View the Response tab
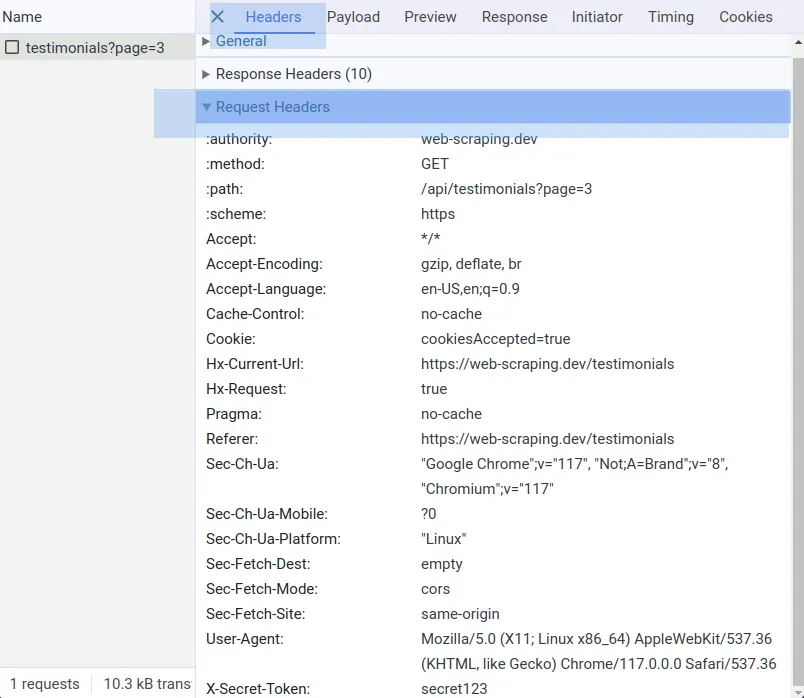 (x=514, y=17)
